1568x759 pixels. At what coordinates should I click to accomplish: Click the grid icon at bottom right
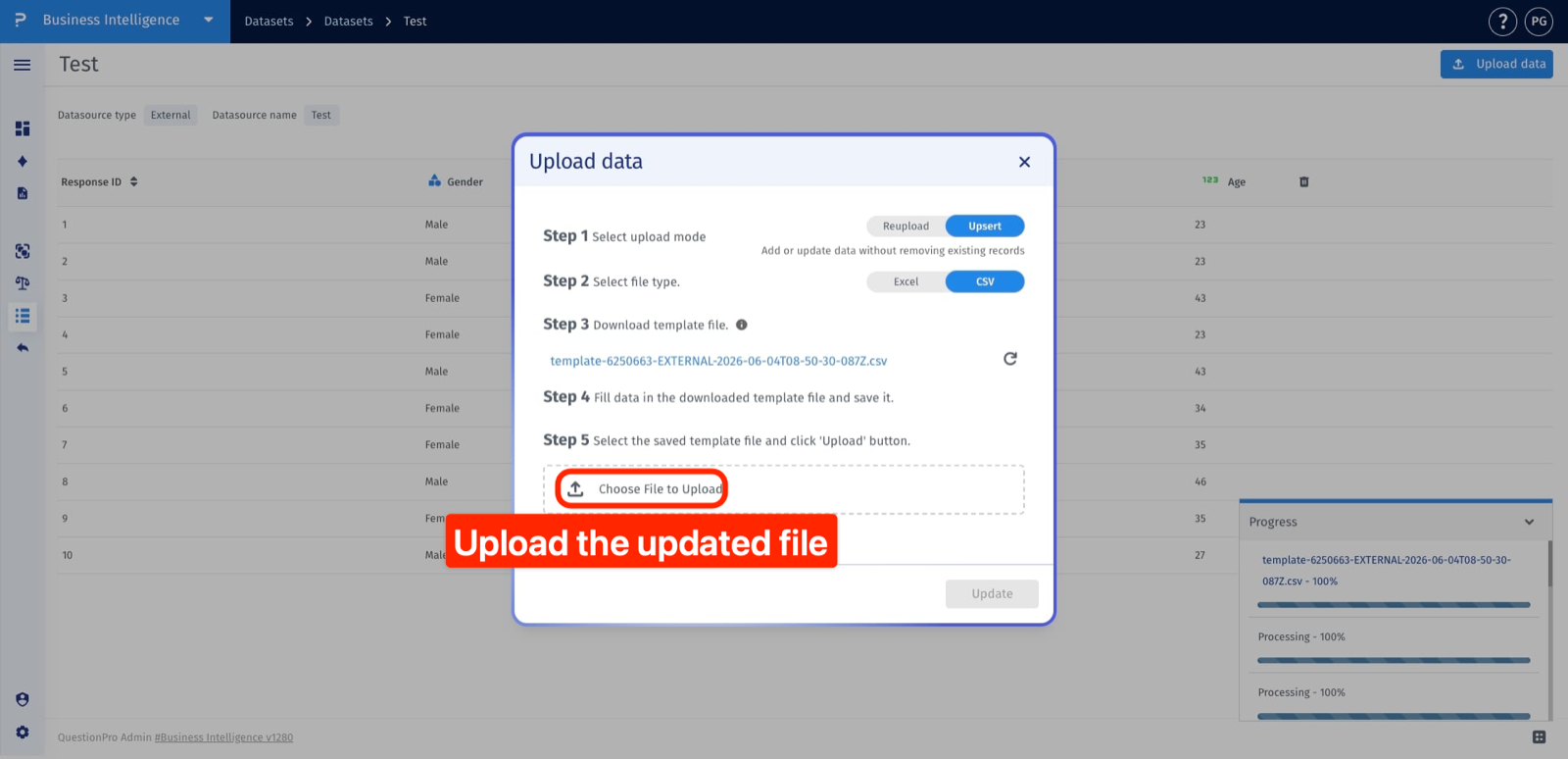pyautogui.click(x=1539, y=736)
